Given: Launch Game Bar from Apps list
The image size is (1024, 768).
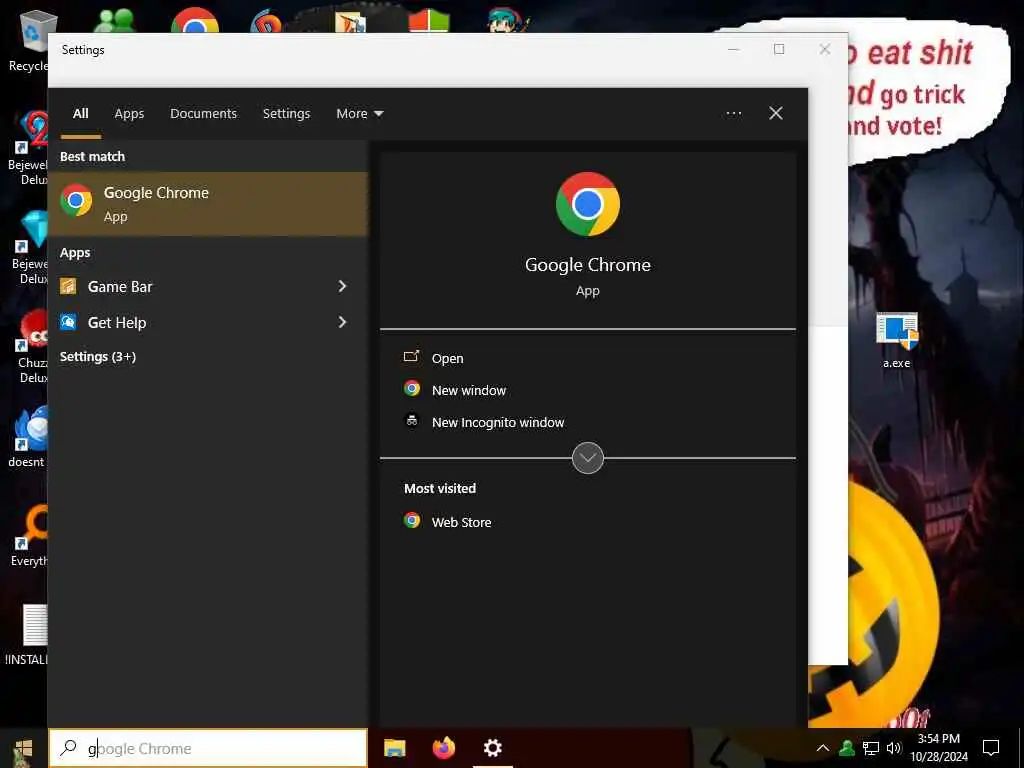Looking at the screenshot, I should point(120,287).
